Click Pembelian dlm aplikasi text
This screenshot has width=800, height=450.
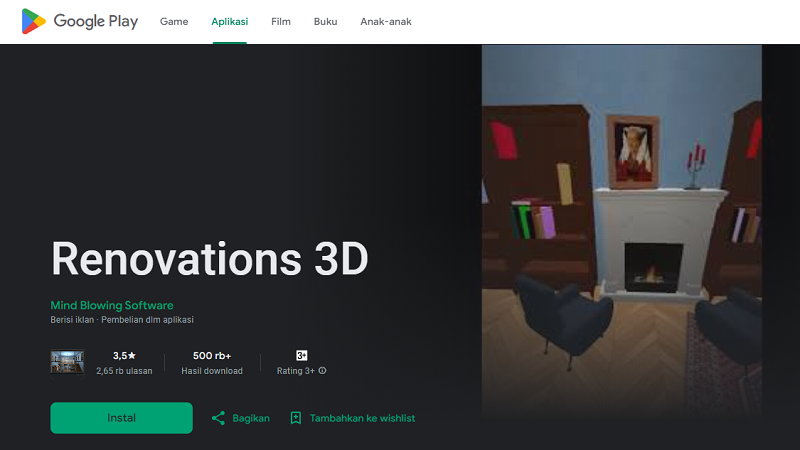147,320
